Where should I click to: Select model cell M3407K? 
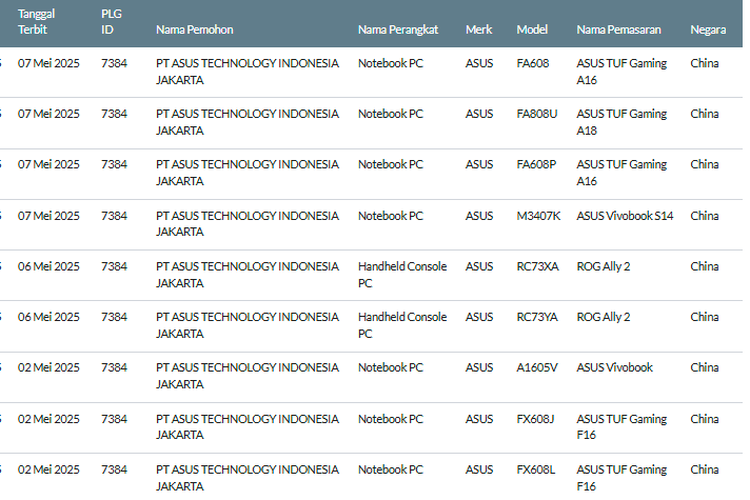pyautogui.click(x=539, y=216)
